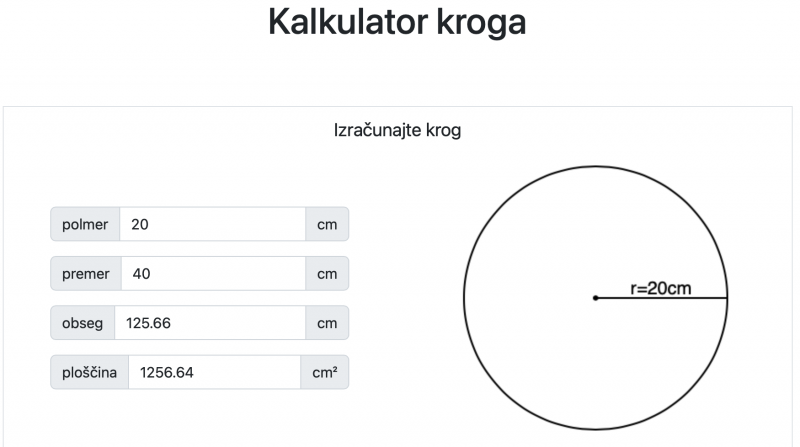The width and height of the screenshot is (800, 447).
Task: Click the cm² unit beside ploščina
Action: pyautogui.click(x=324, y=372)
